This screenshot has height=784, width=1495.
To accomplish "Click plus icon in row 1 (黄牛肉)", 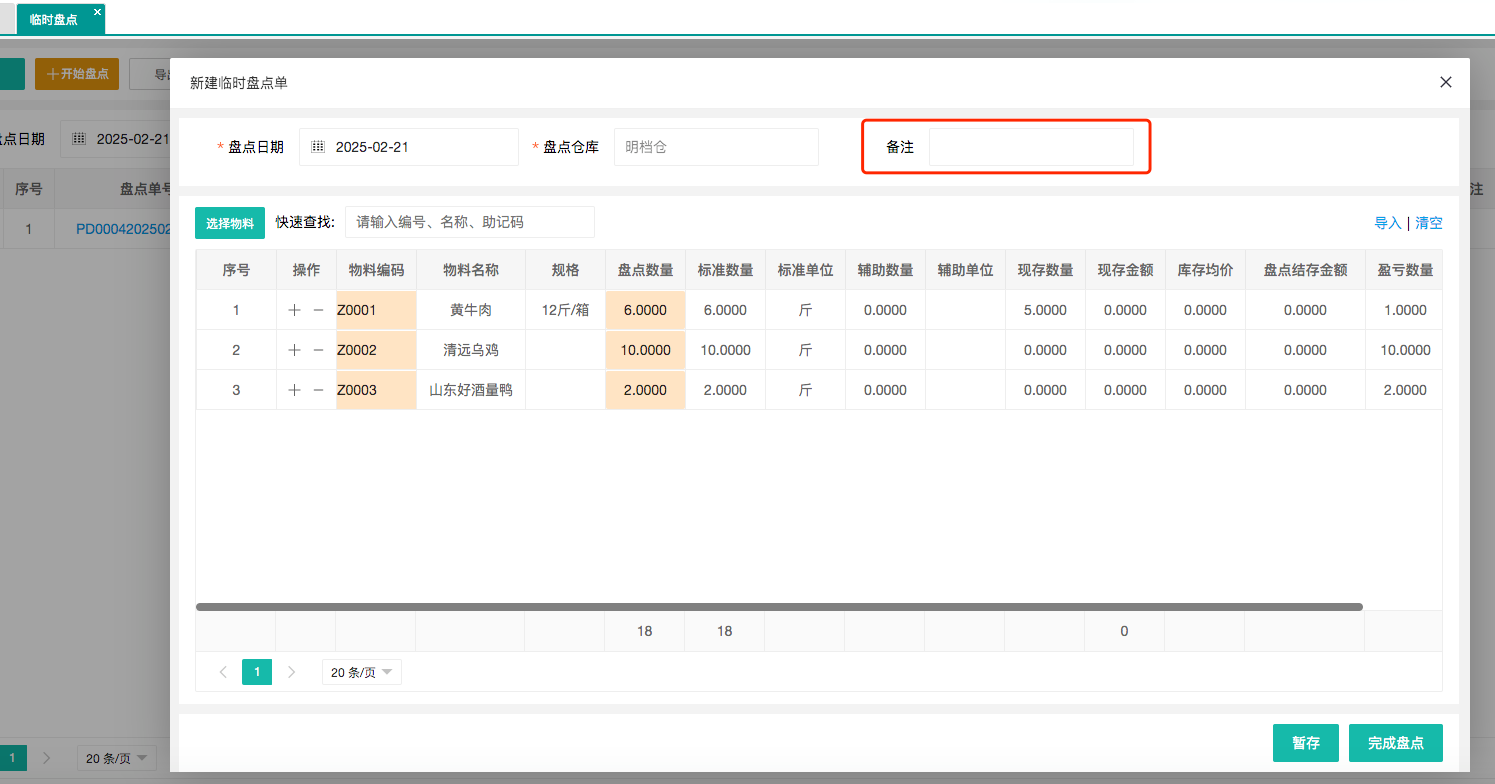I will (294, 310).
